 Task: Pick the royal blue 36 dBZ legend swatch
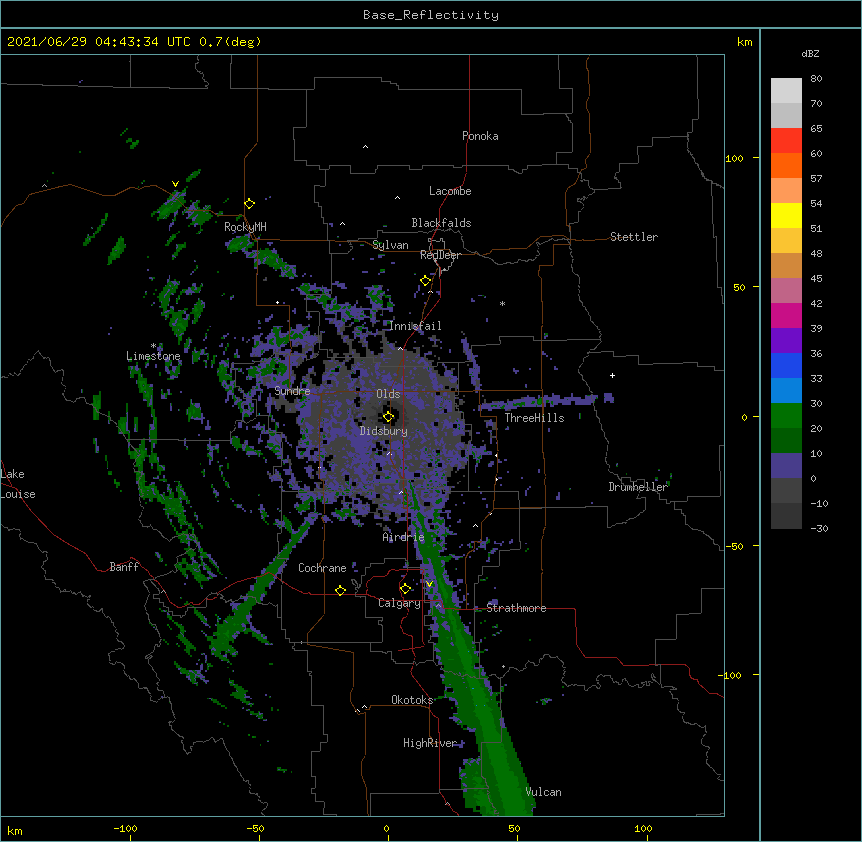pos(786,365)
